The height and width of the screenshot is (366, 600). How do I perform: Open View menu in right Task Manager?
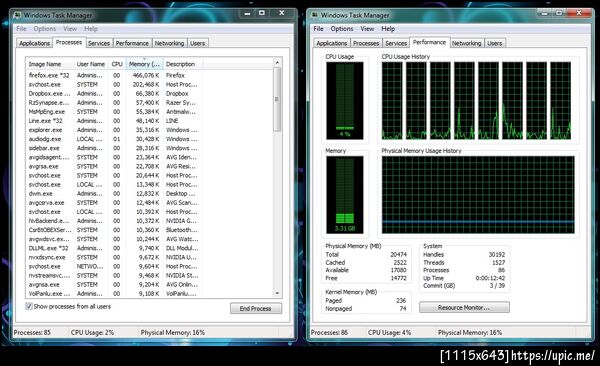click(x=367, y=29)
